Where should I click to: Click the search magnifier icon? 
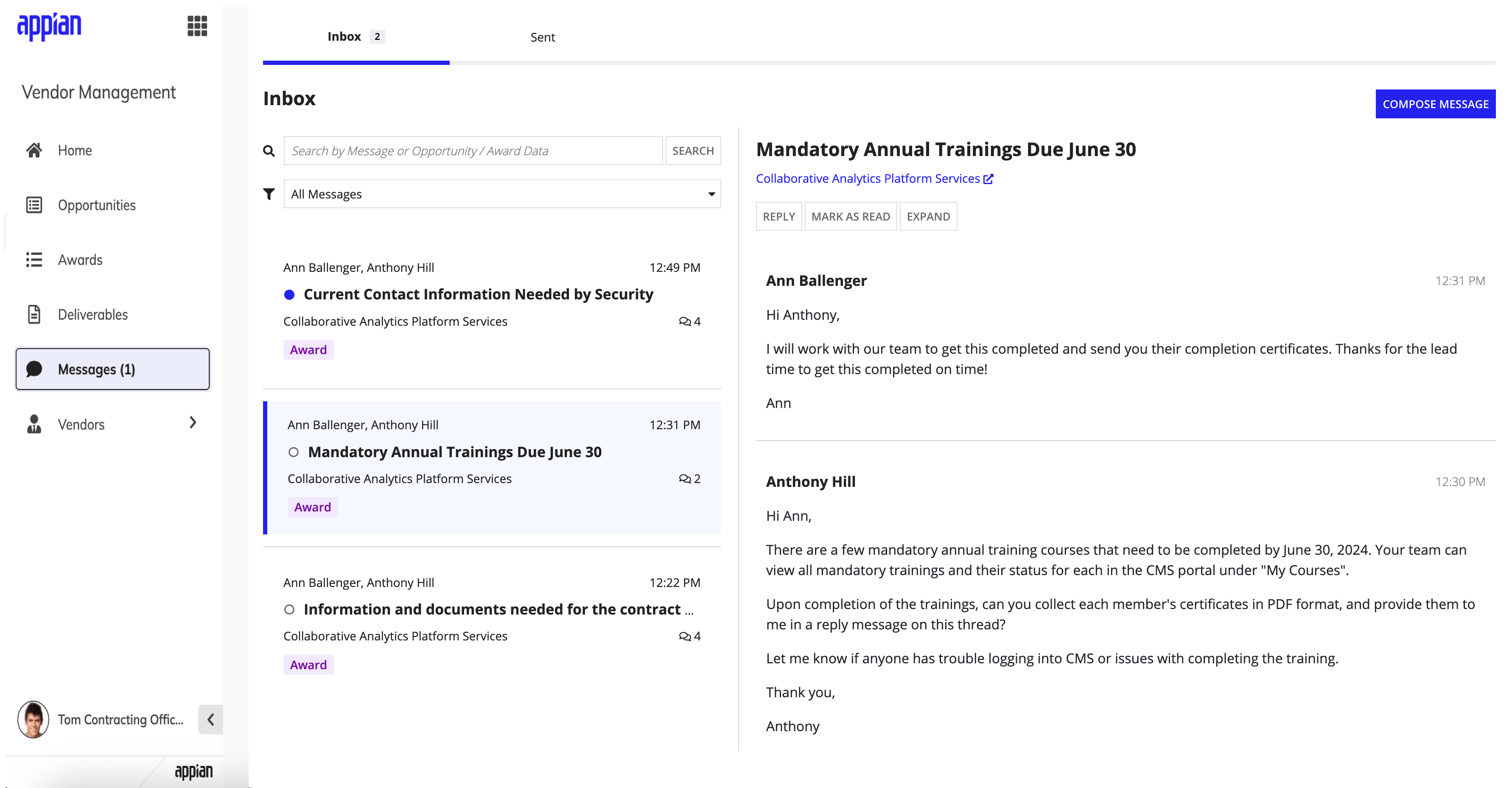(x=269, y=151)
